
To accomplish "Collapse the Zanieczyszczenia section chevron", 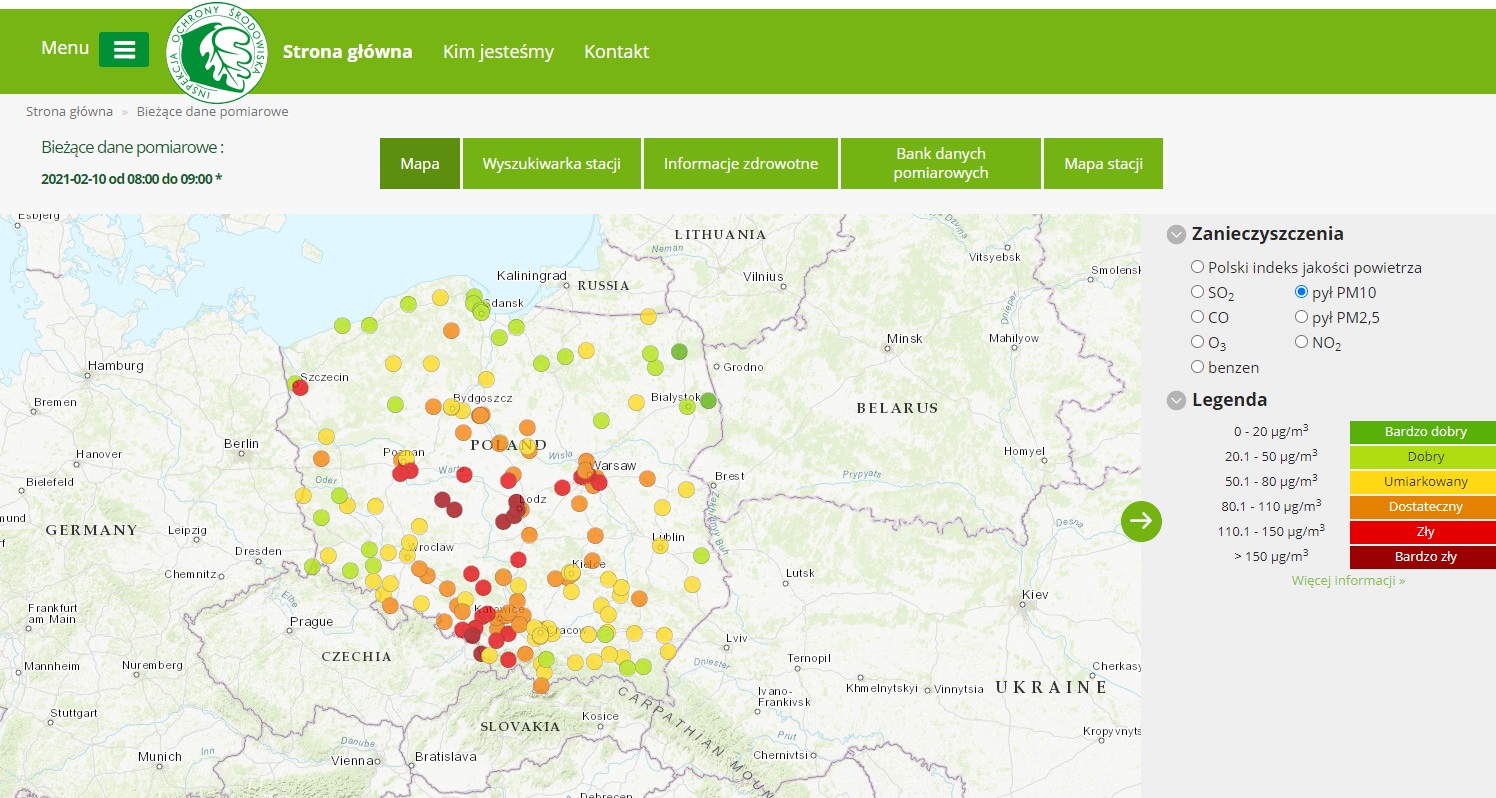I will 1176,235.
